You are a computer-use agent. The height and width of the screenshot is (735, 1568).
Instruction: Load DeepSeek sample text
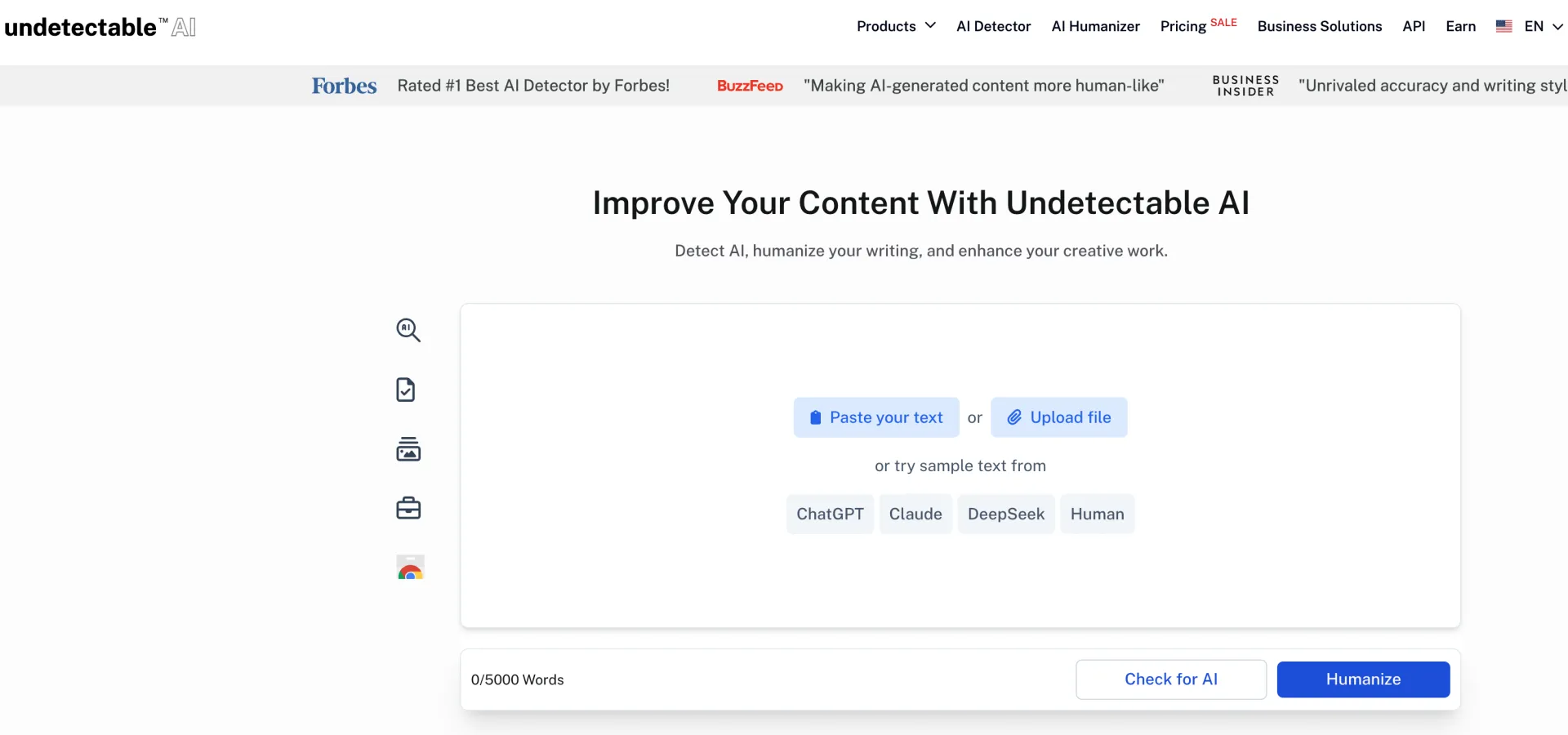point(1006,514)
